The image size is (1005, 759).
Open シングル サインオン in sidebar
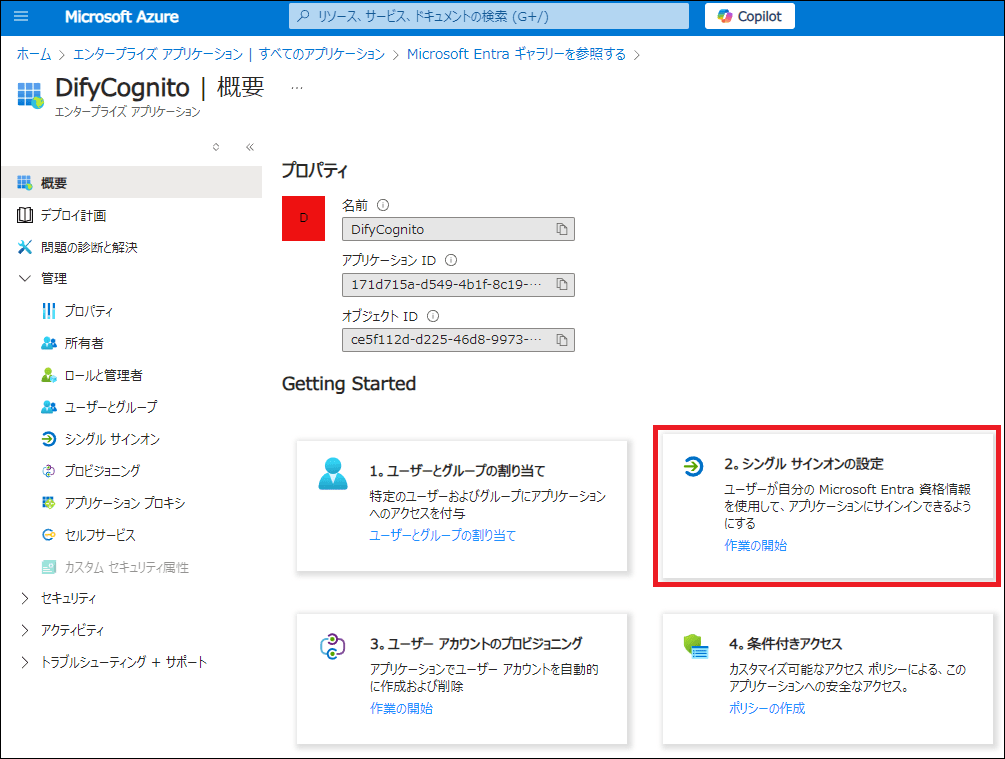(112, 439)
